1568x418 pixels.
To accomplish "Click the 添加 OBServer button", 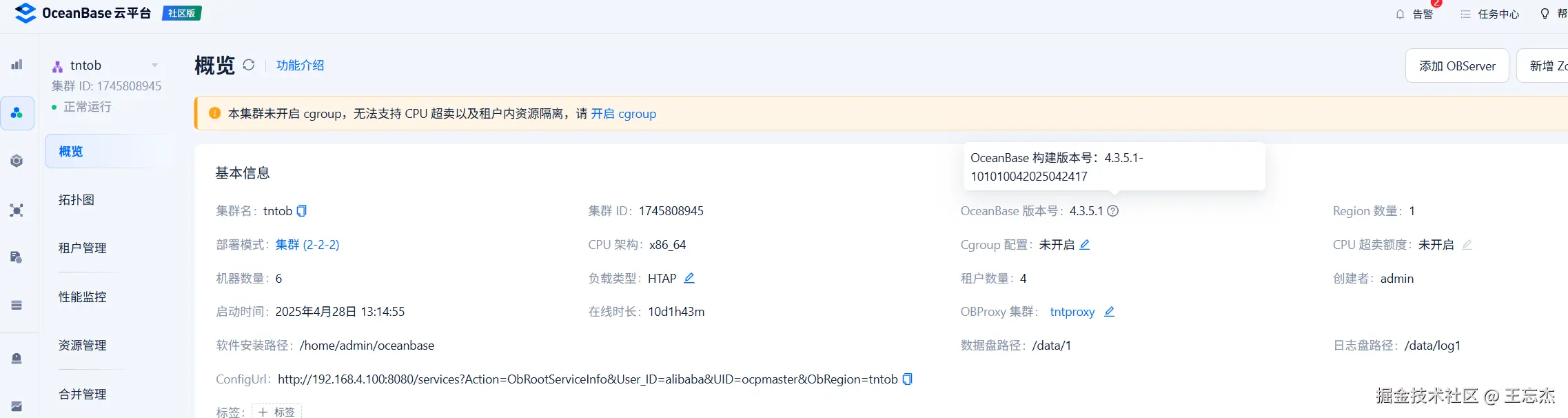I will (x=1457, y=66).
